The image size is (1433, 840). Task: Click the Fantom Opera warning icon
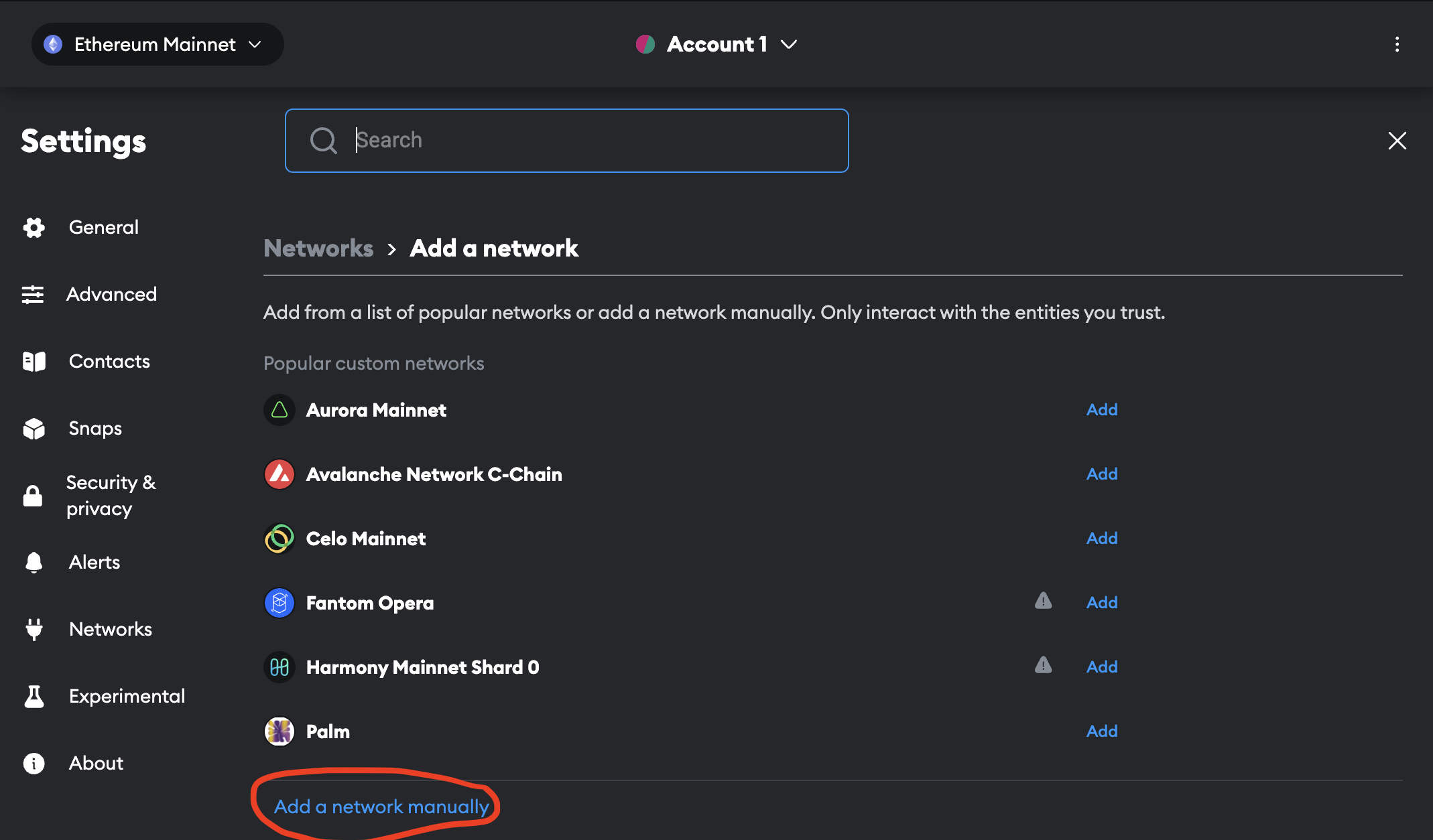(1043, 601)
